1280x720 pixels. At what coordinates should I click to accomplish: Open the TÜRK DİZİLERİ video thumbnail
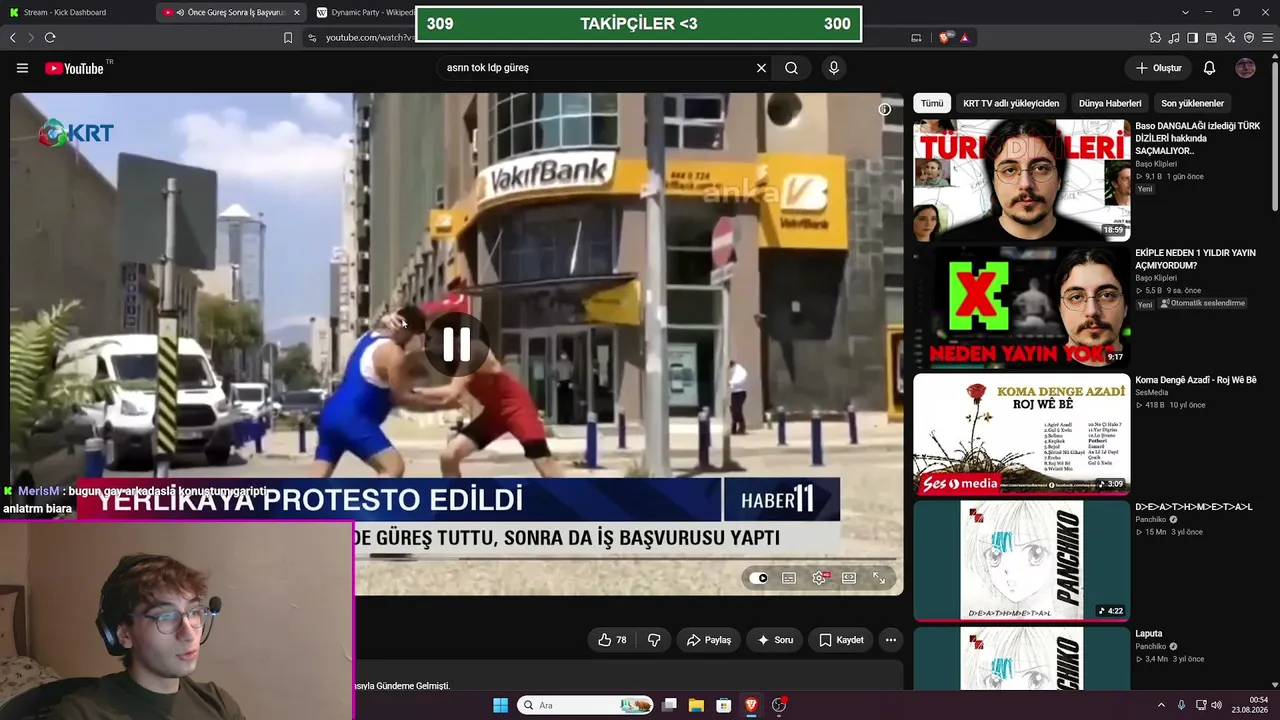(1022, 181)
